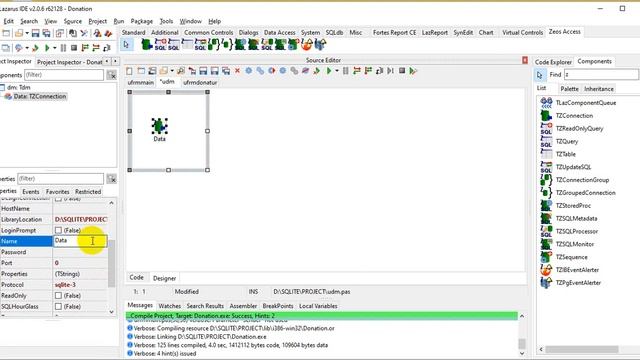This screenshot has width=640, height=360.
Task: Open dropdown arrow next to main Run button
Action: (55, 48)
